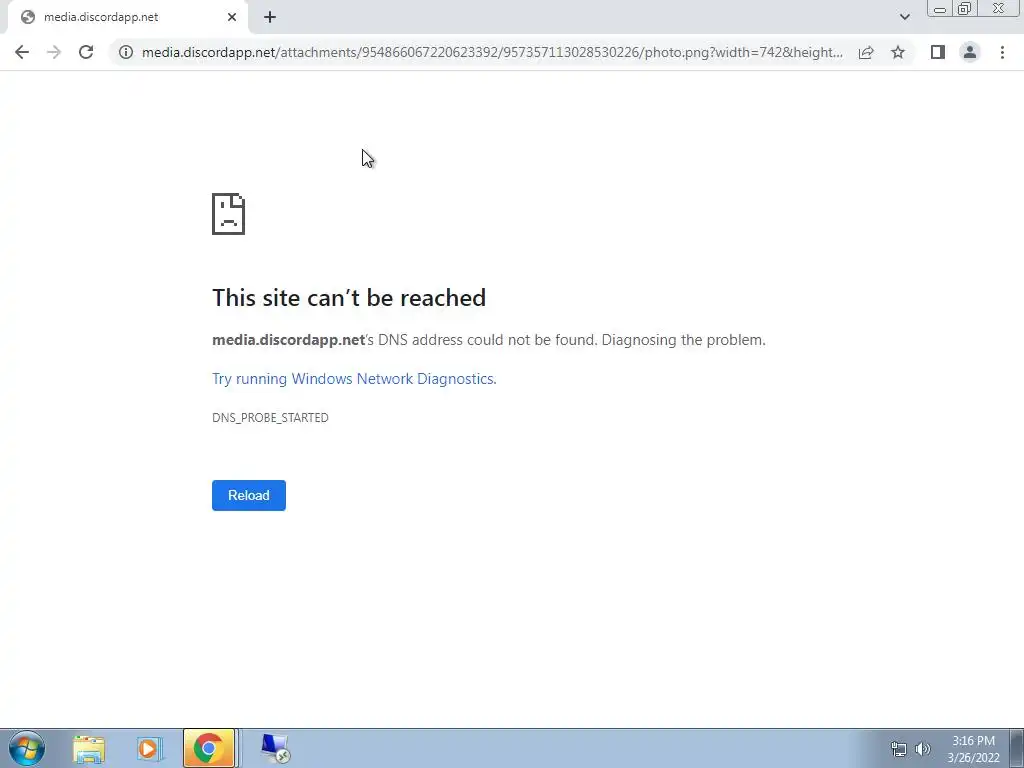The width and height of the screenshot is (1024, 768).
Task: Open Chrome's three-dot menu
Action: pos(1002,52)
